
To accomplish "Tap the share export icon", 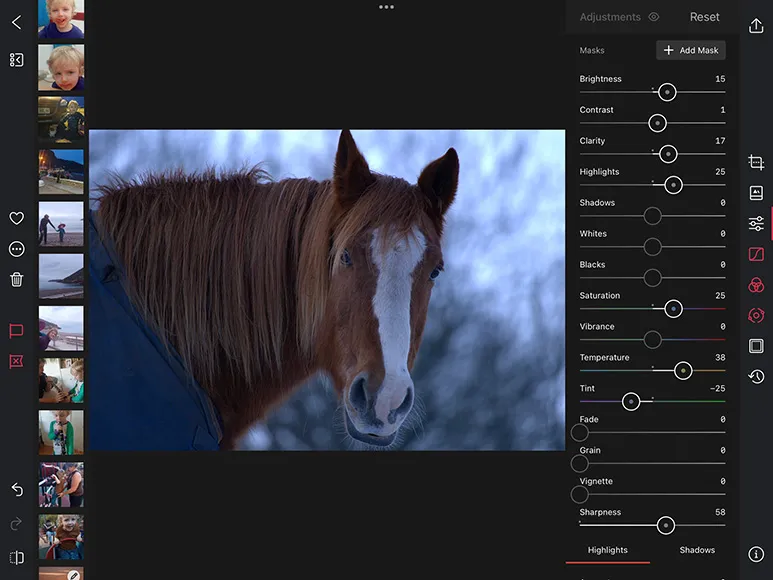I will click(x=756, y=26).
